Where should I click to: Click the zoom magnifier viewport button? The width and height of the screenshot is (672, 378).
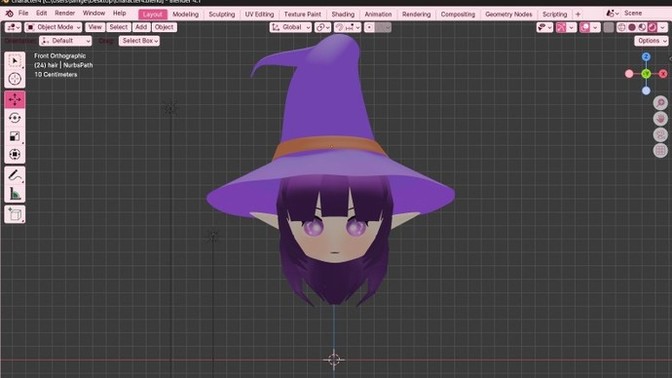point(660,102)
